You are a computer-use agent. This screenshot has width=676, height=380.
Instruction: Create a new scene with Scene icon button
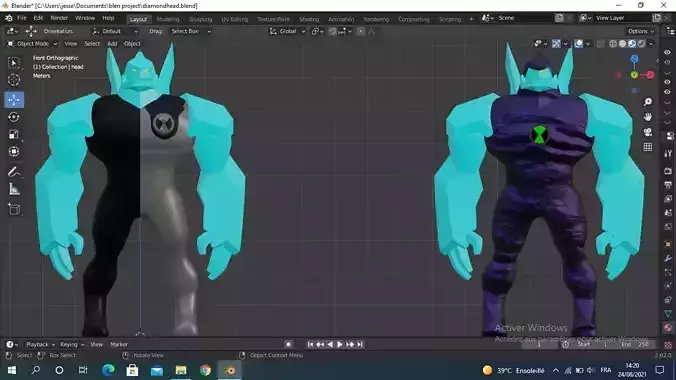[x=559, y=18]
